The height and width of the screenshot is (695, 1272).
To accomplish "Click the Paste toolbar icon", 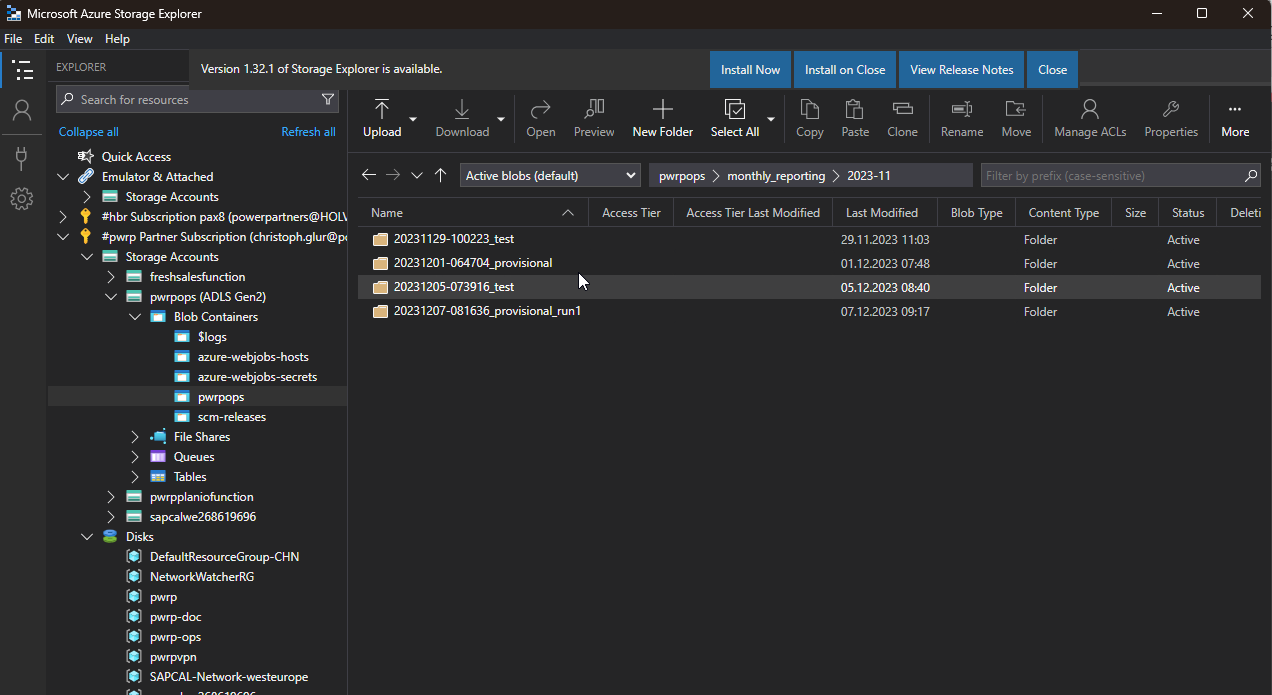I will (x=855, y=119).
